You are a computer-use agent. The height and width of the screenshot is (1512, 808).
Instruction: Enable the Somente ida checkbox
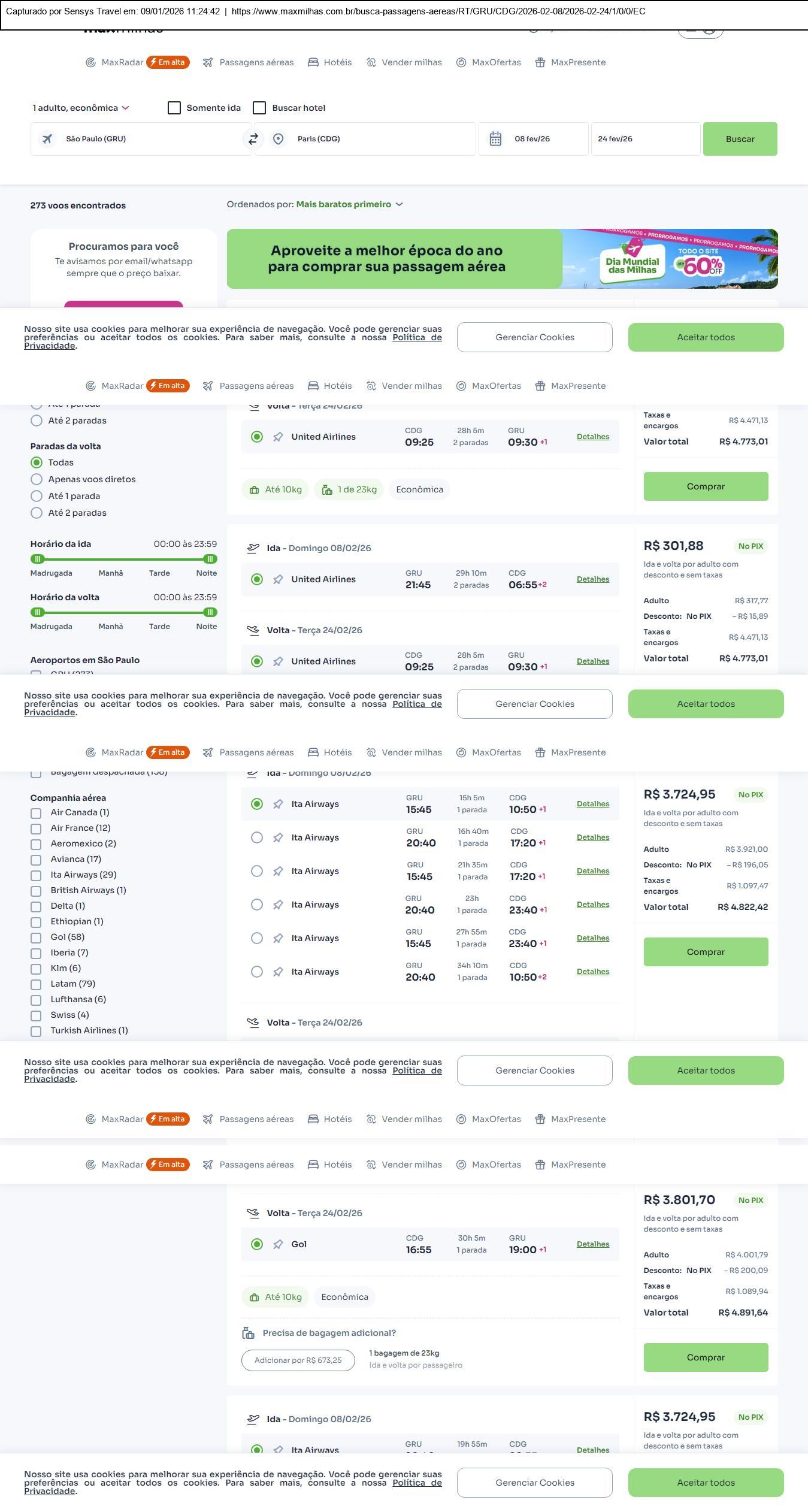tap(174, 108)
